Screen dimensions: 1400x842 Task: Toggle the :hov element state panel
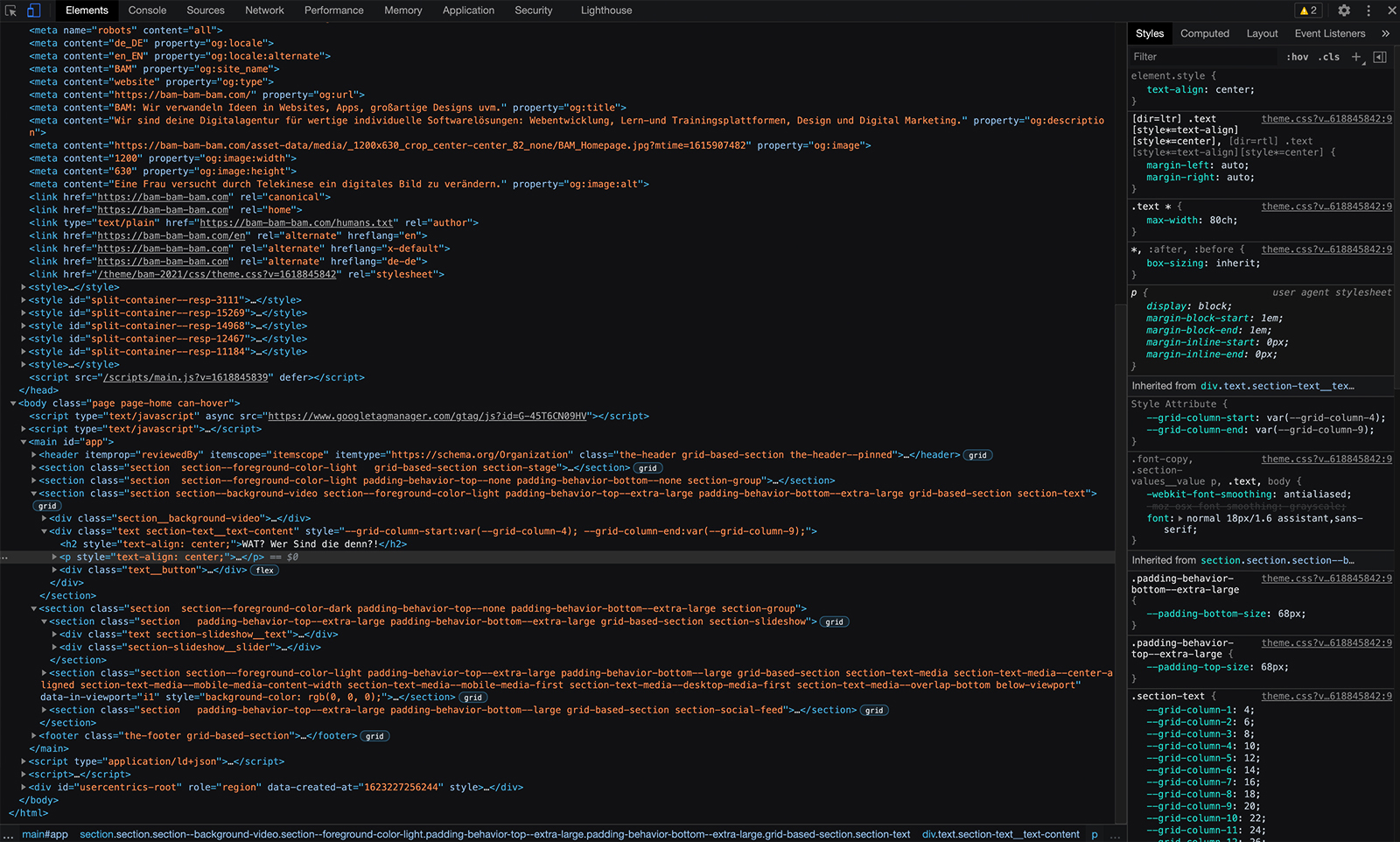(1298, 57)
